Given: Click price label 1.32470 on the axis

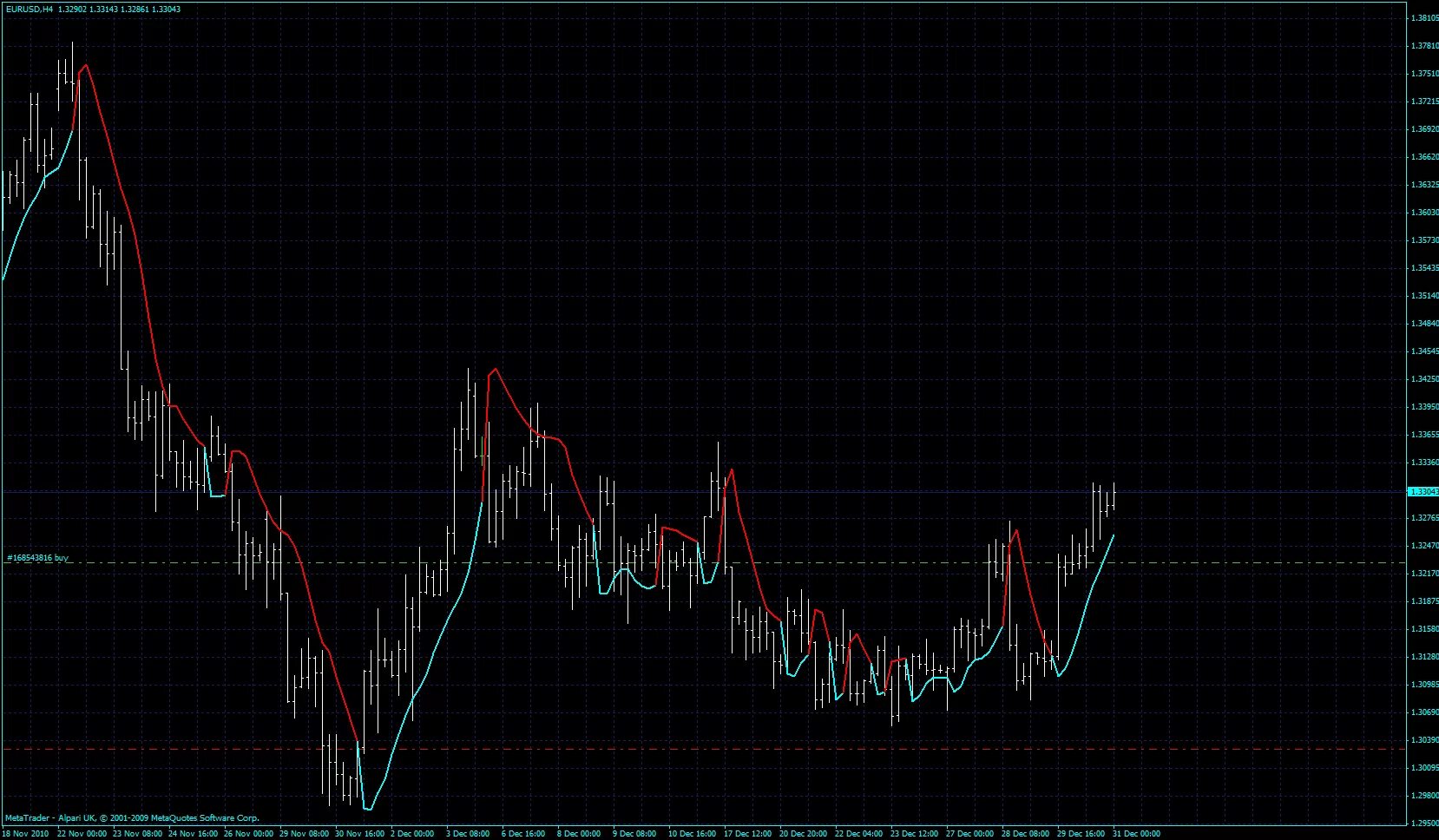Looking at the screenshot, I should 1424,546.
